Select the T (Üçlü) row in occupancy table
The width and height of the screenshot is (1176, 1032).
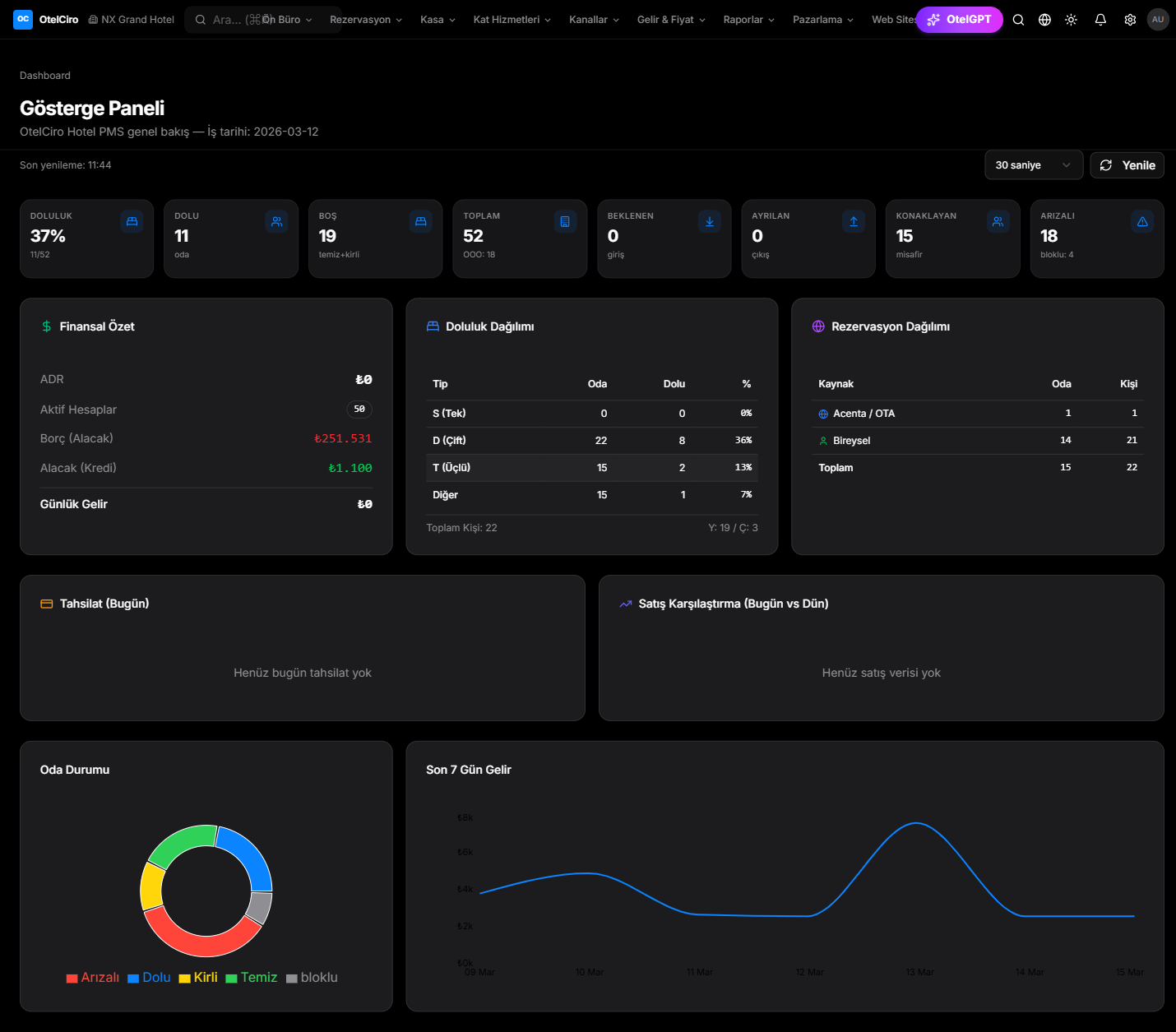click(591, 468)
